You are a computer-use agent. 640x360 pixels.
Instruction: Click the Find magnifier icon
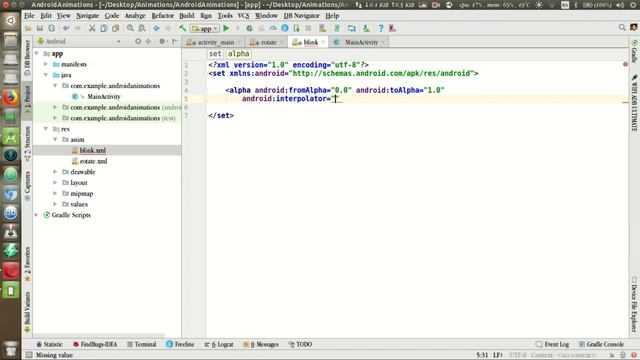pos(130,28)
